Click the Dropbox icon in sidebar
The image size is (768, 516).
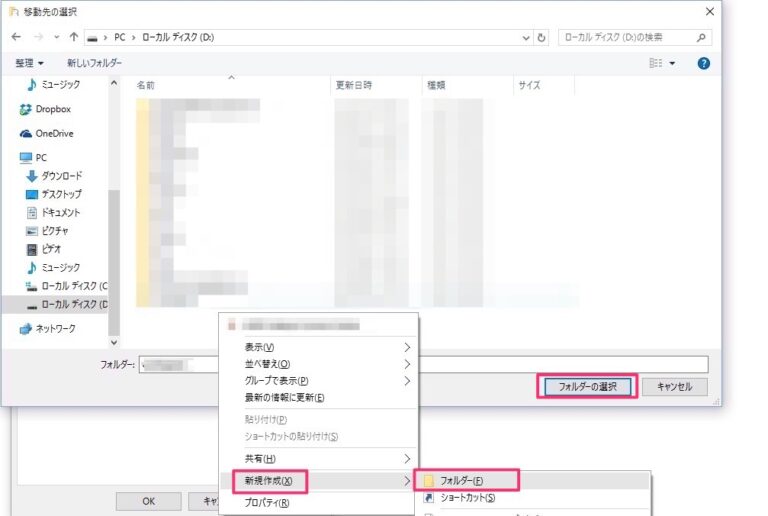point(27,109)
